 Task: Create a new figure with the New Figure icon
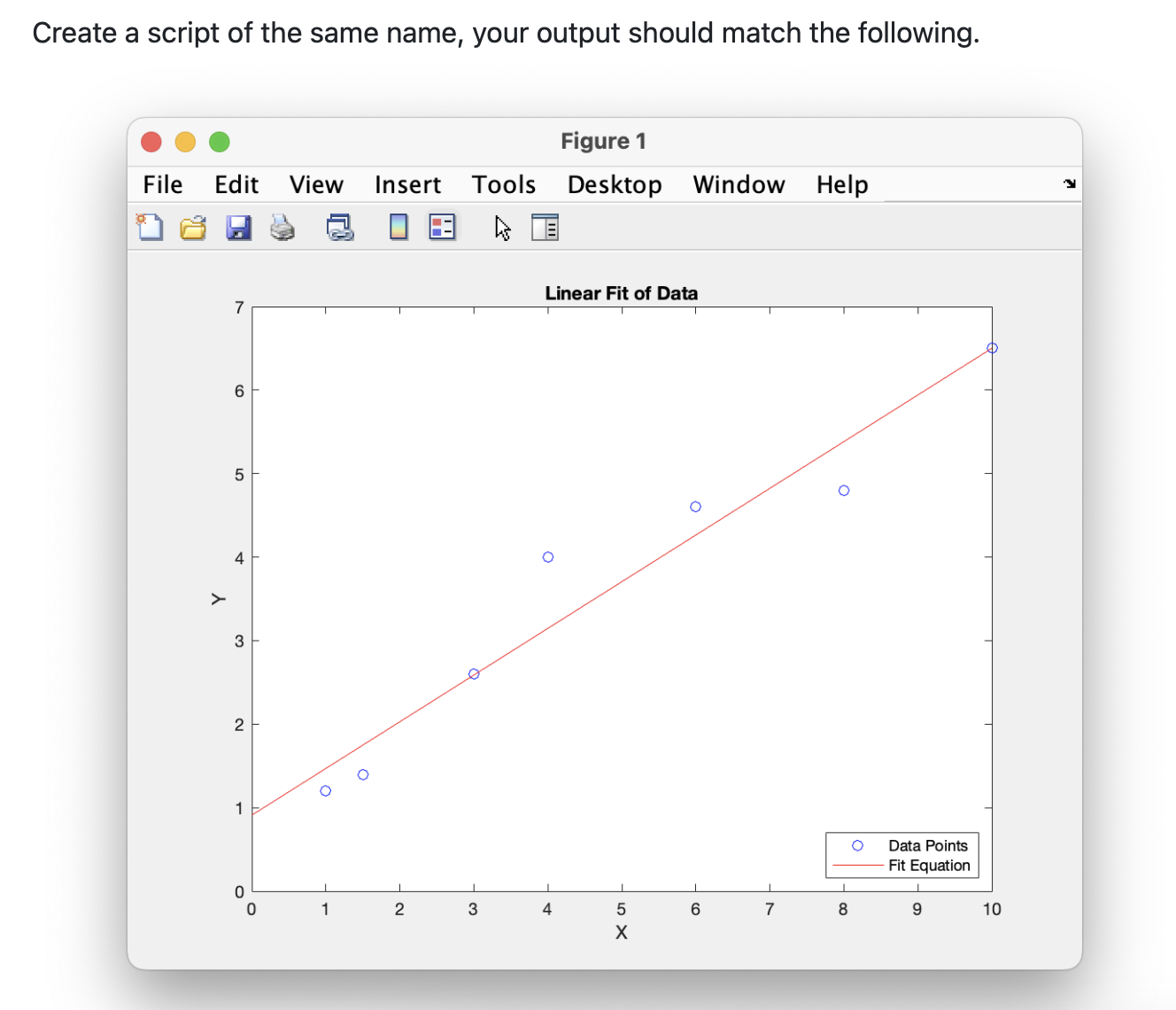(149, 227)
